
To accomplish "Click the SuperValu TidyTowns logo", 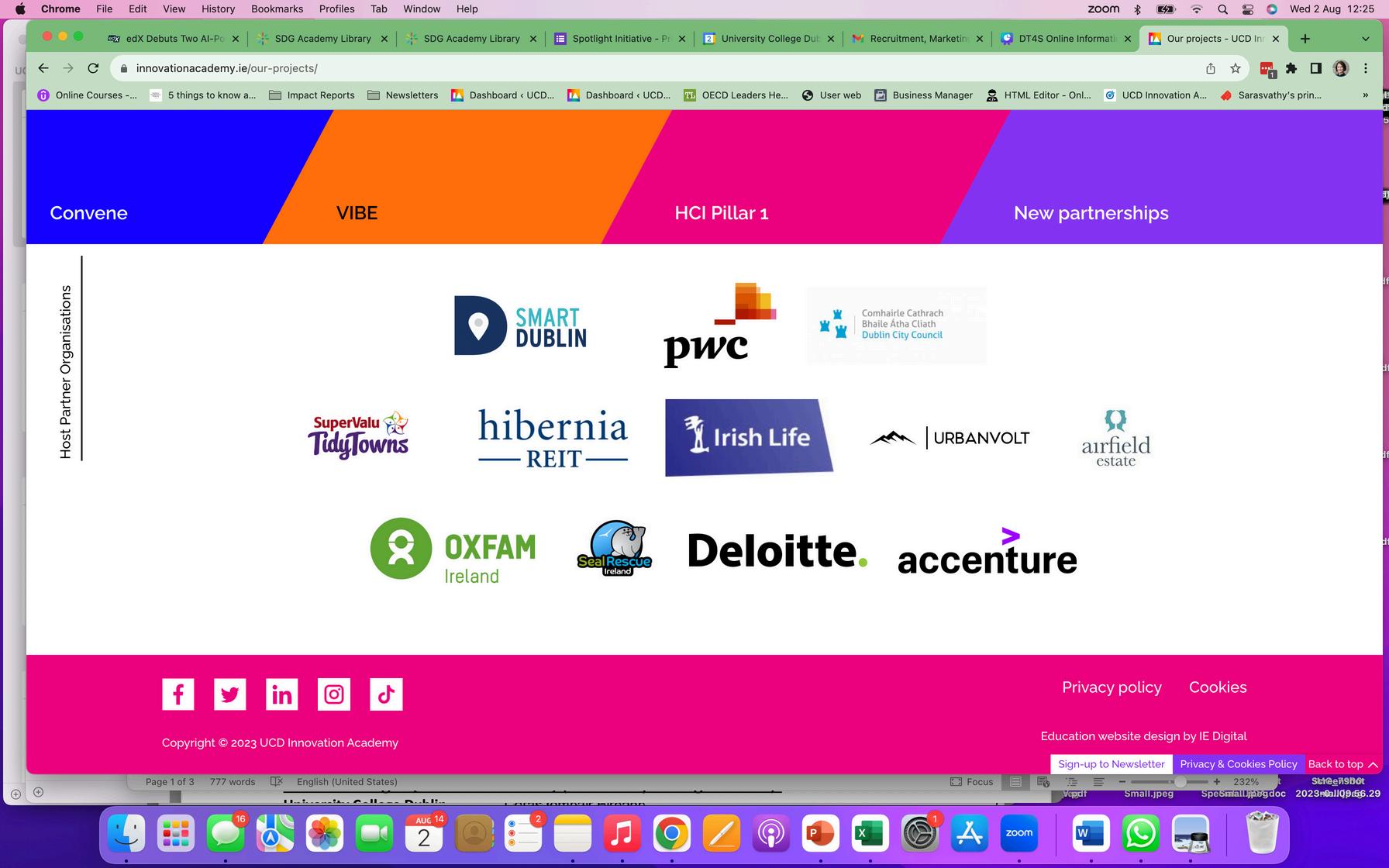I will 358,436.
